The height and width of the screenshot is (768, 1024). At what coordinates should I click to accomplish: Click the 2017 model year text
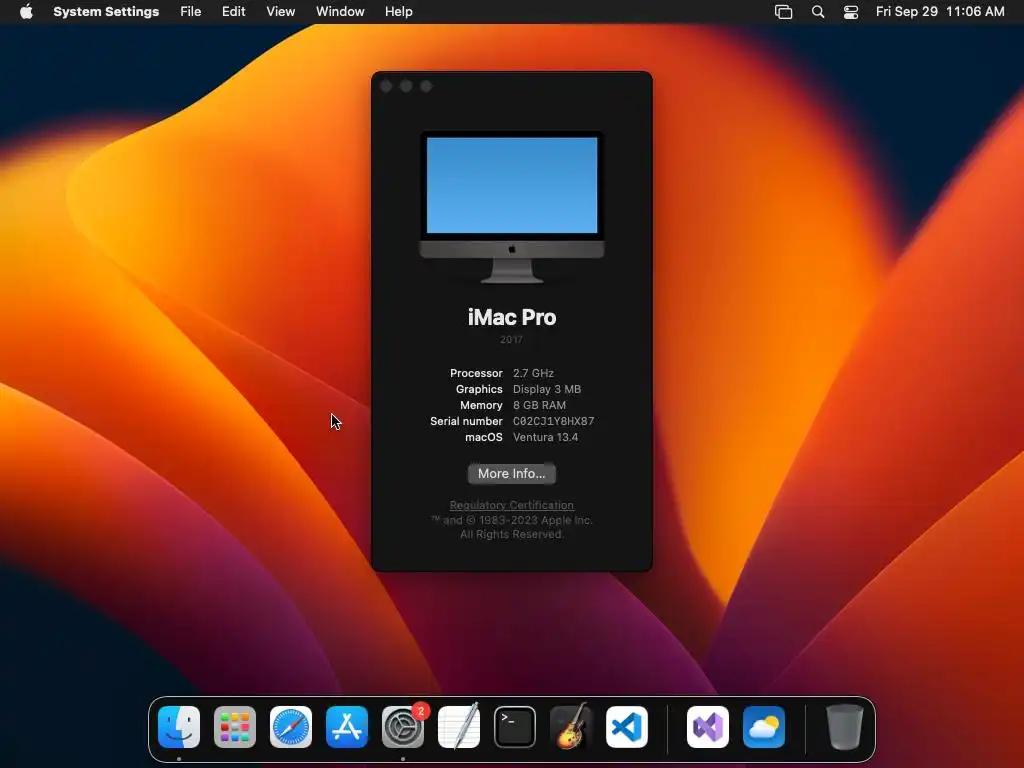point(511,340)
